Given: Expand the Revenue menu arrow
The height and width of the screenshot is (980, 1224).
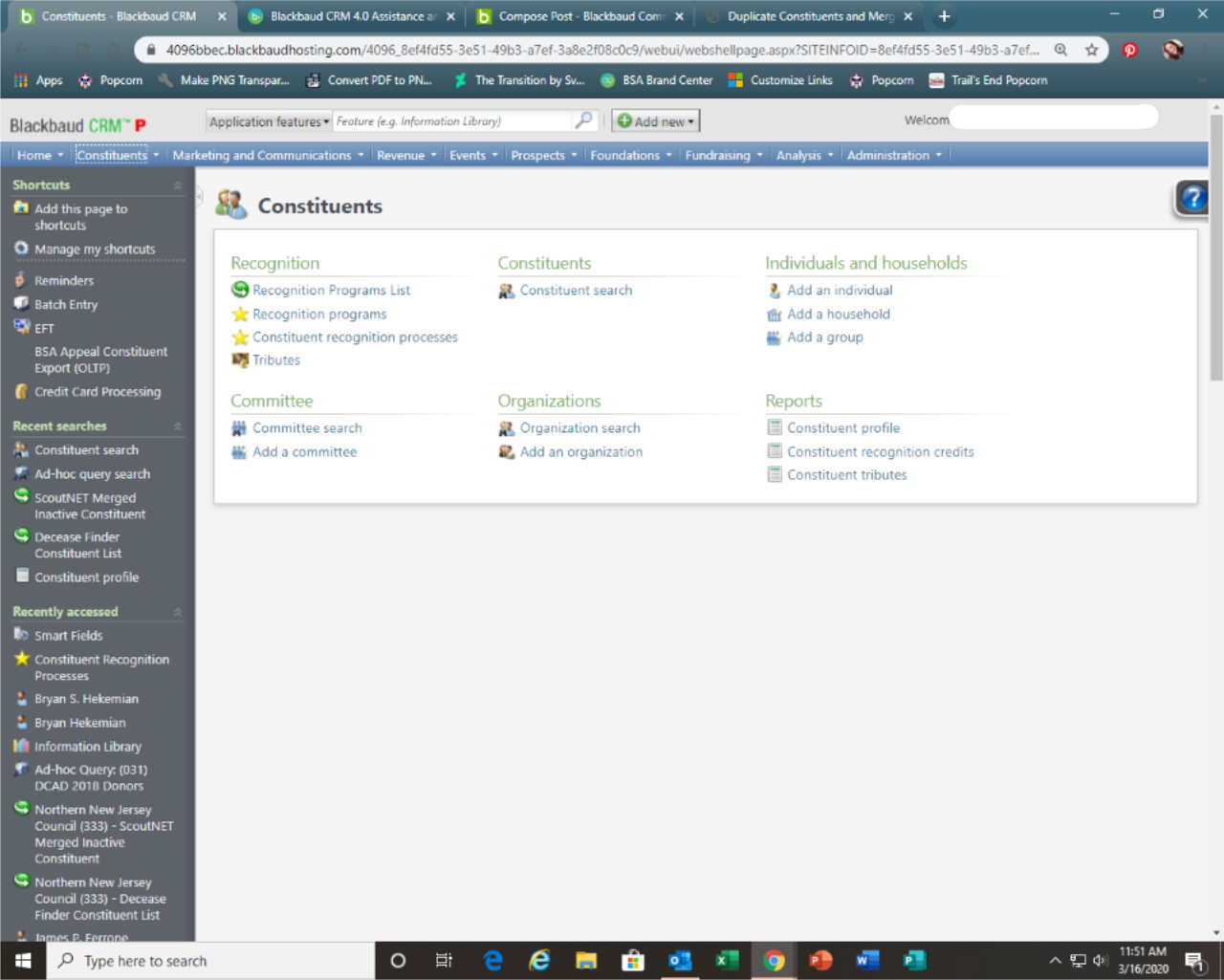Looking at the screenshot, I should [433, 155].
